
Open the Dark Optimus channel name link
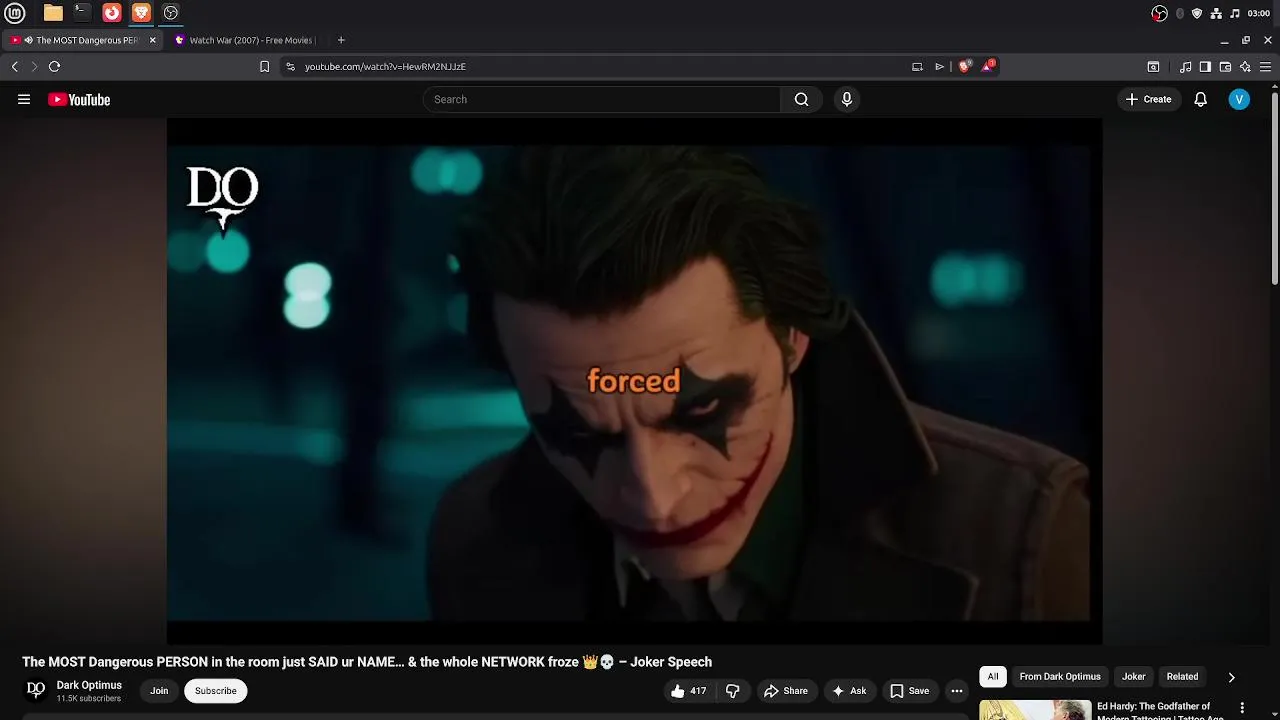tap(89, 685)
